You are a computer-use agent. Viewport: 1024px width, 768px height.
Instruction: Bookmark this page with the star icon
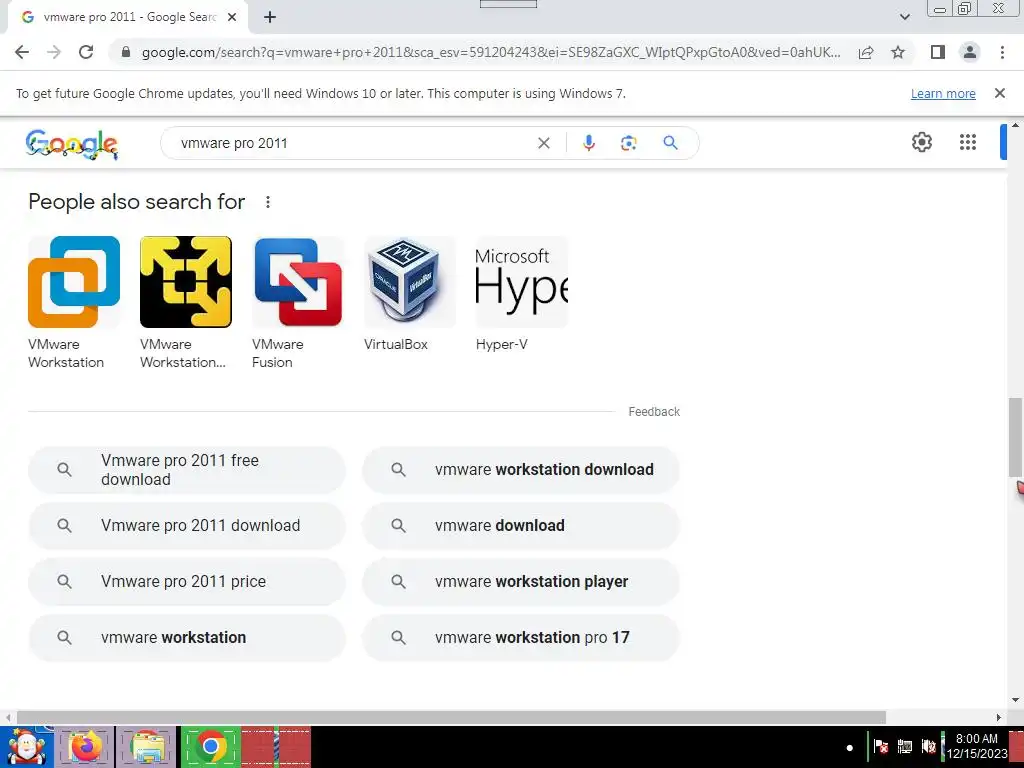(898, 52)
